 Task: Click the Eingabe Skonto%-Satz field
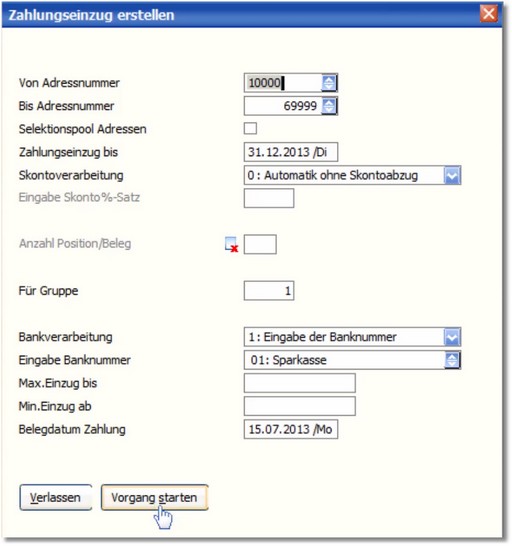click(x=269, y=198)
